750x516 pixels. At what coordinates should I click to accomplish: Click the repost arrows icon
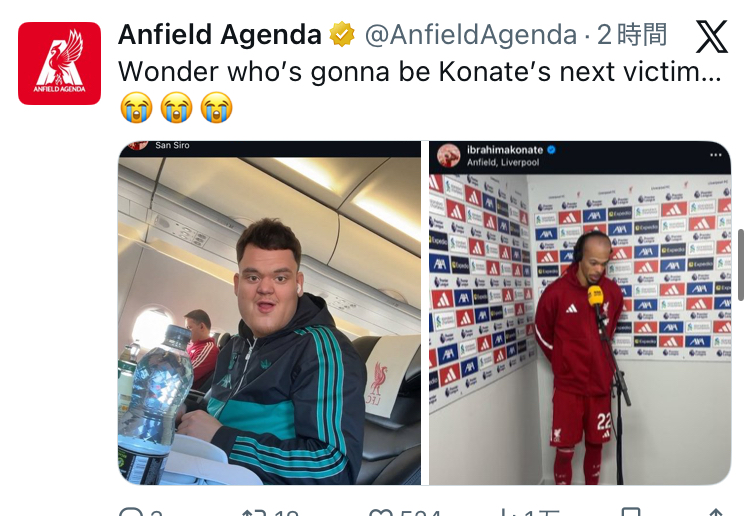tap(252, 513)
